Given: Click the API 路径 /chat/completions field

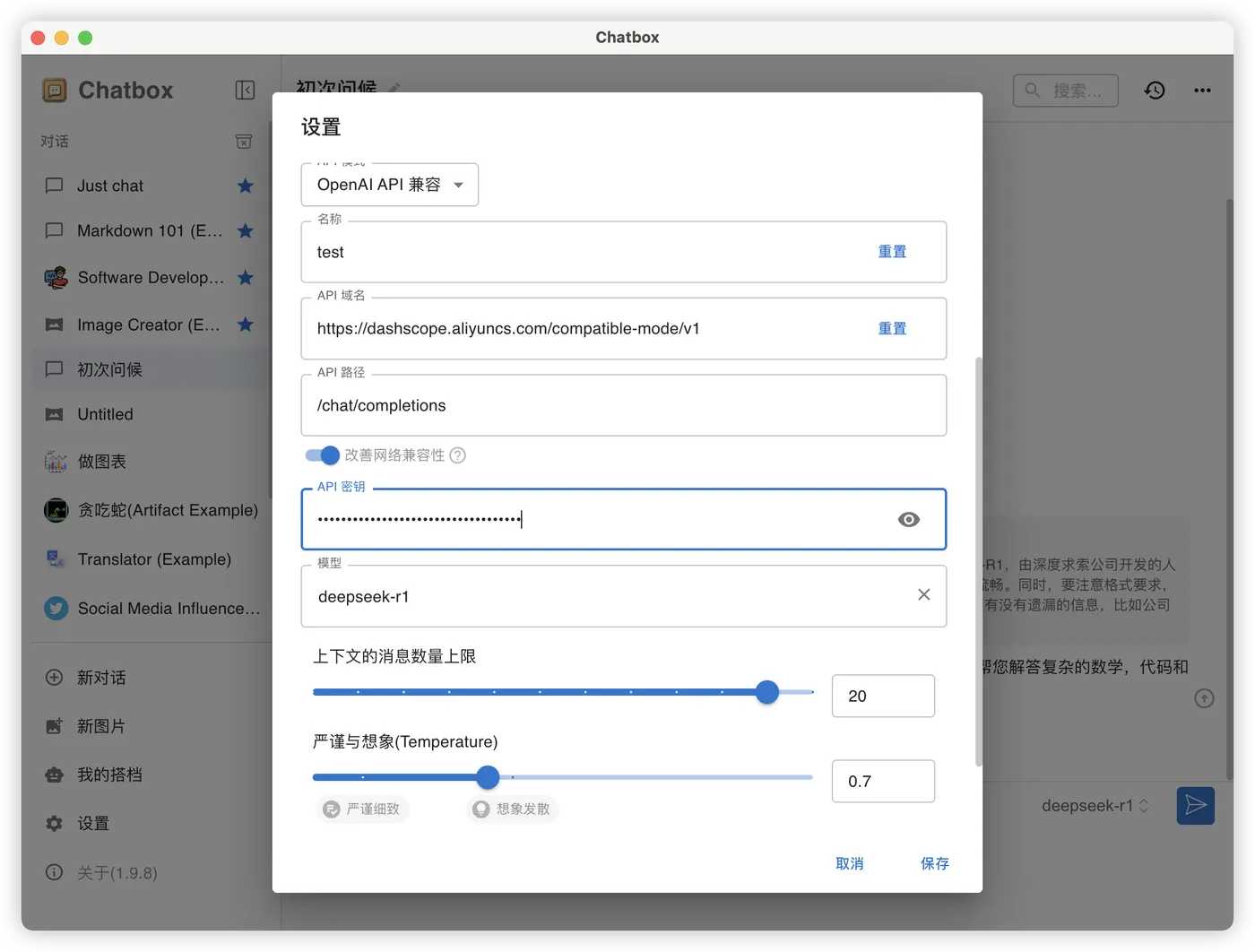Looking at the screenshot, I should [x=624, y=405].
